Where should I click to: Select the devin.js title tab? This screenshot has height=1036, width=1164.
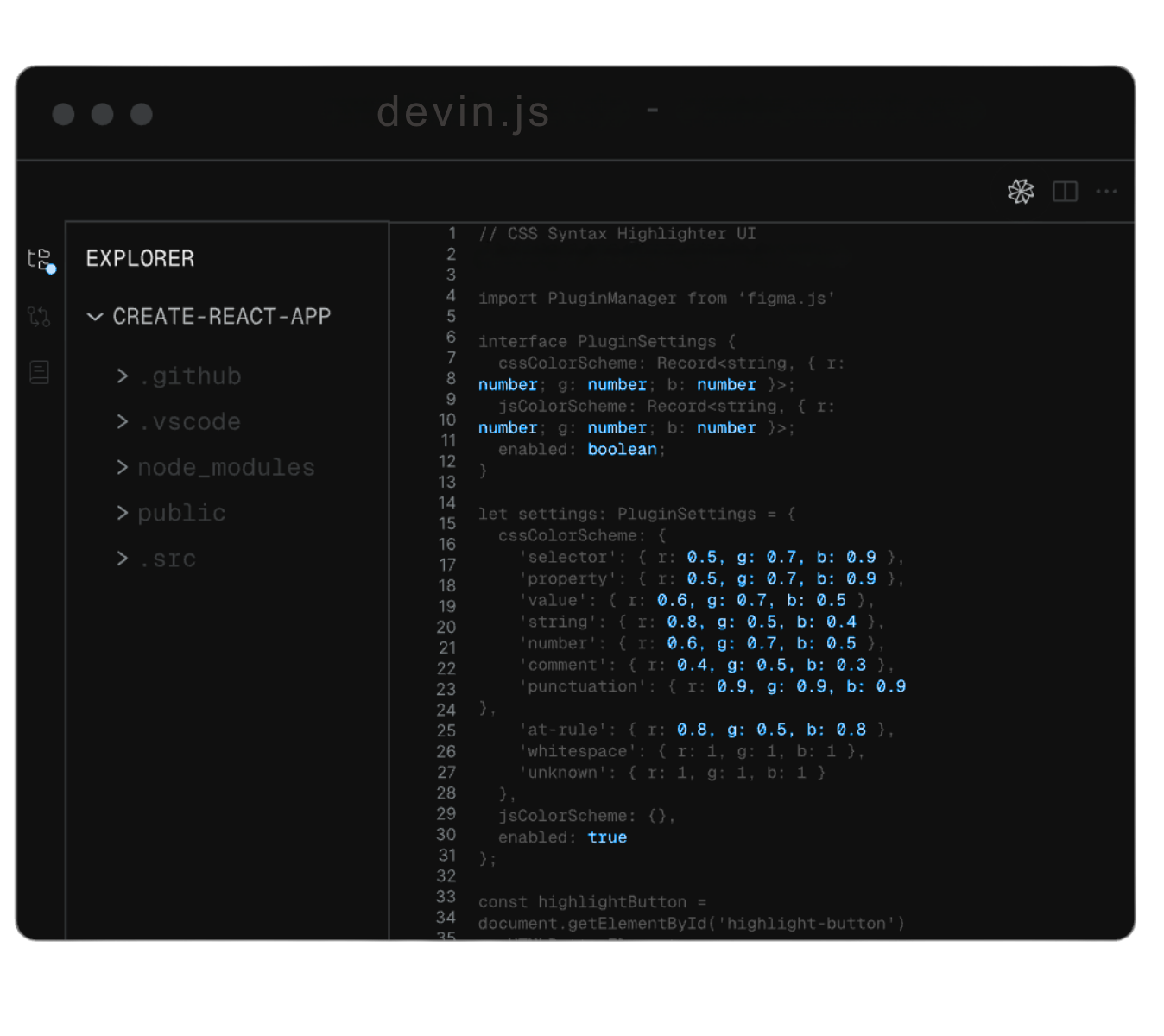[x=463, y=112]
